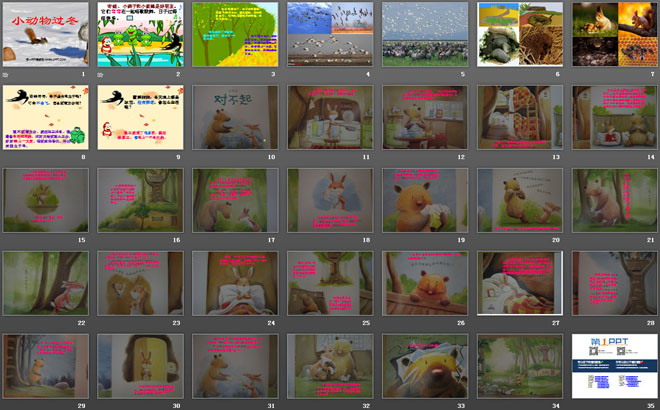The height and width of the screenshot is (410, 660).
Task: Select slide 8 with swallow and frog
Action: pos(45,117)
